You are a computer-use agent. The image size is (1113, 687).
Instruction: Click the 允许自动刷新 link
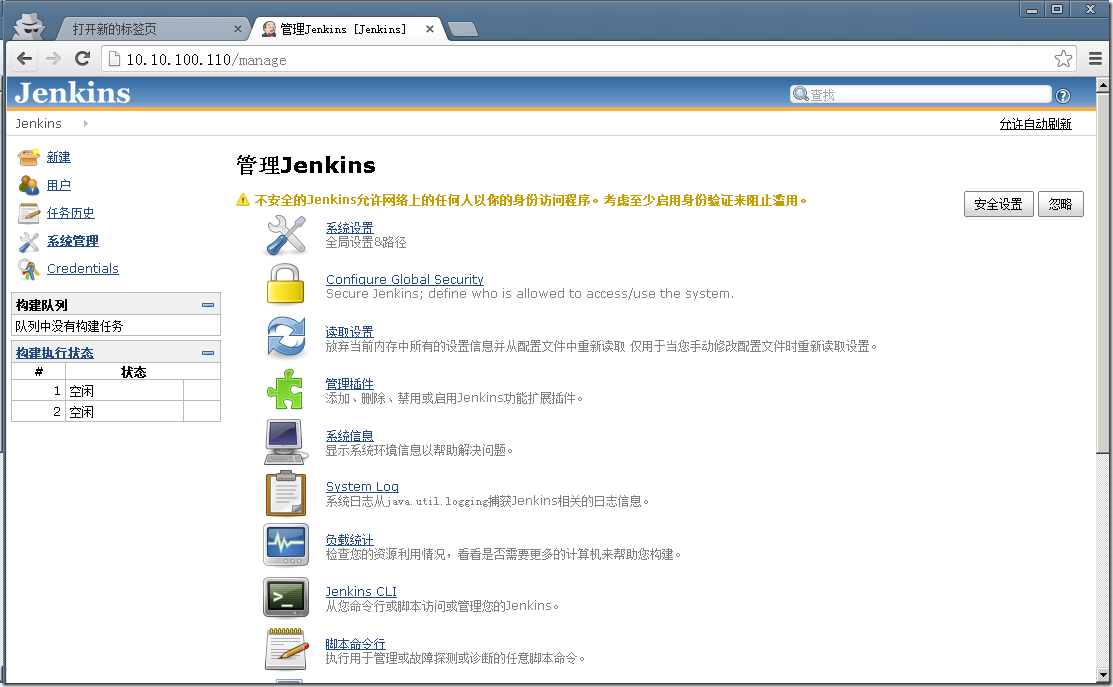tap(1035, 124)
